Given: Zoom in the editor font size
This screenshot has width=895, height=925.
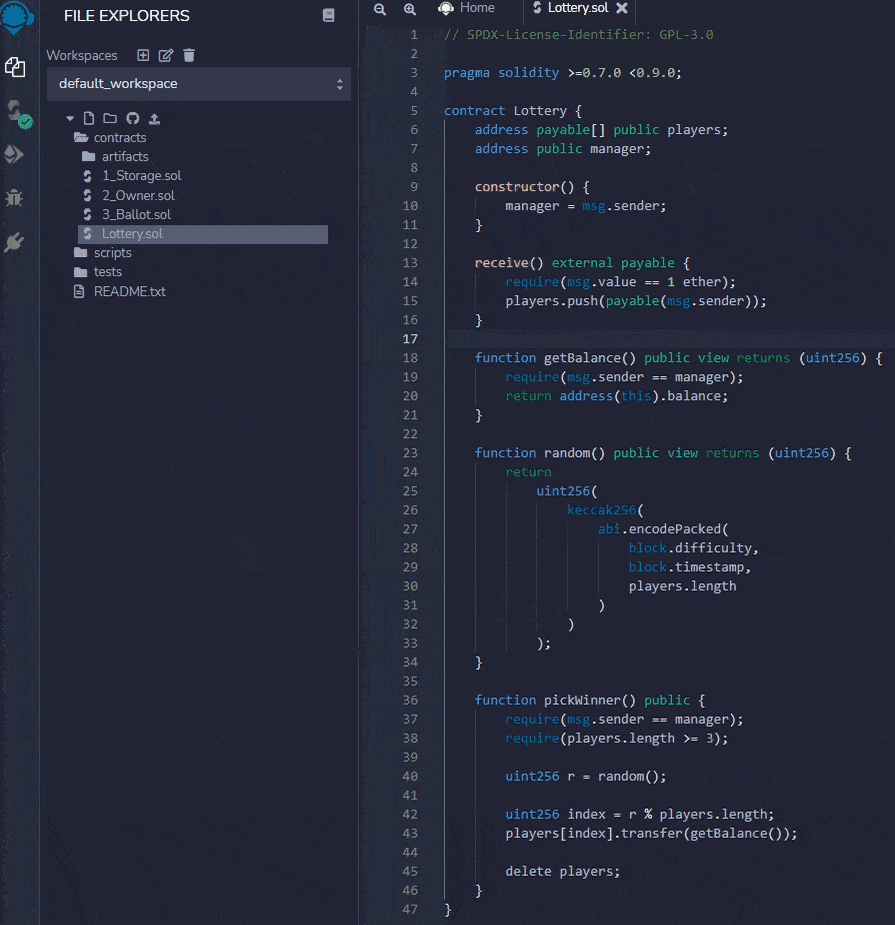Looking at the screenshot, I should point(410,8).
